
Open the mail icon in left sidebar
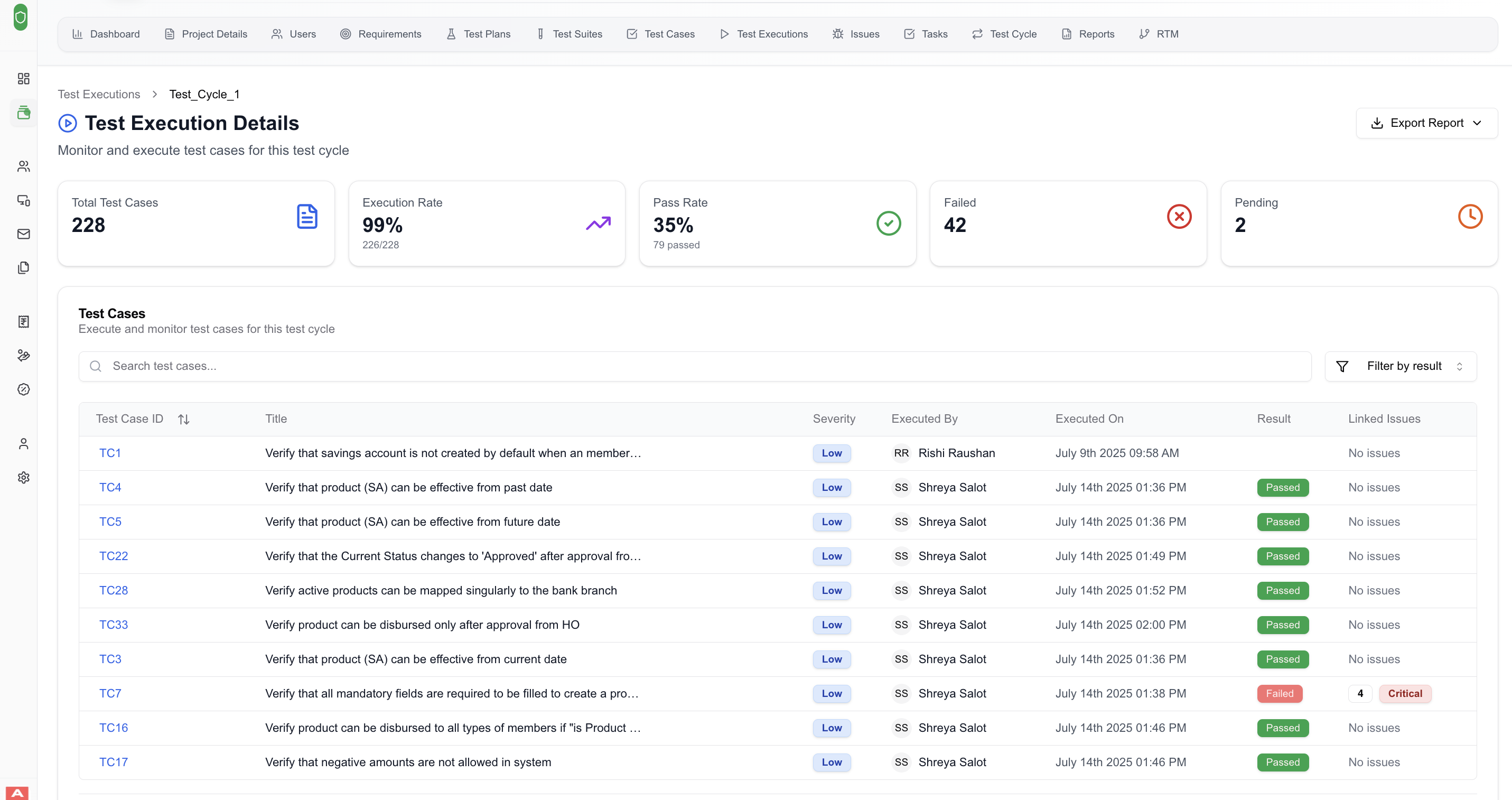pos(23,234)
